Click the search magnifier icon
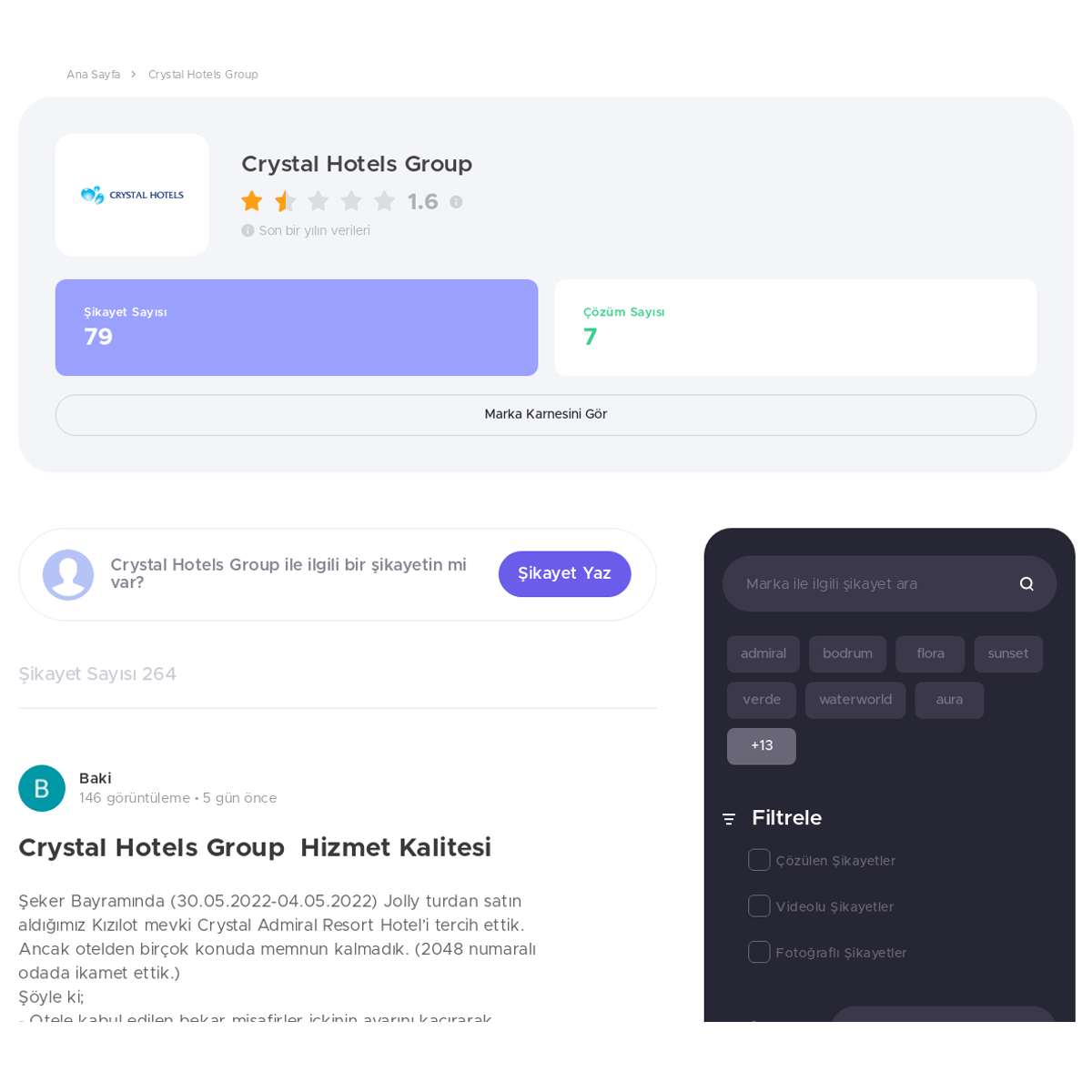The width and height of the screenshot is (1092, 1092). (1026, 584)
